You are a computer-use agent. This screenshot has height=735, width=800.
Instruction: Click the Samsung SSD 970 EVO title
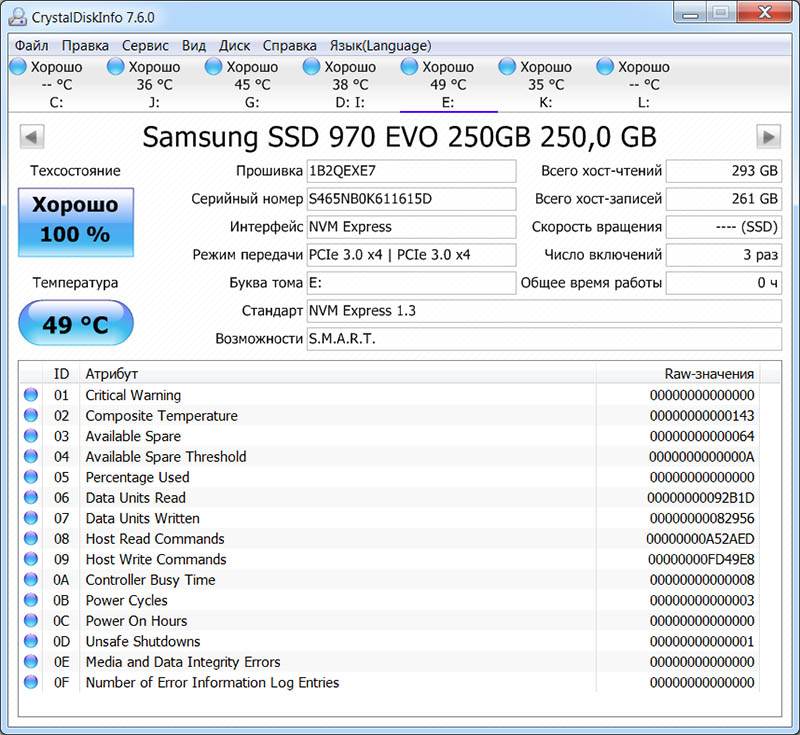click(x=399, y=137)
